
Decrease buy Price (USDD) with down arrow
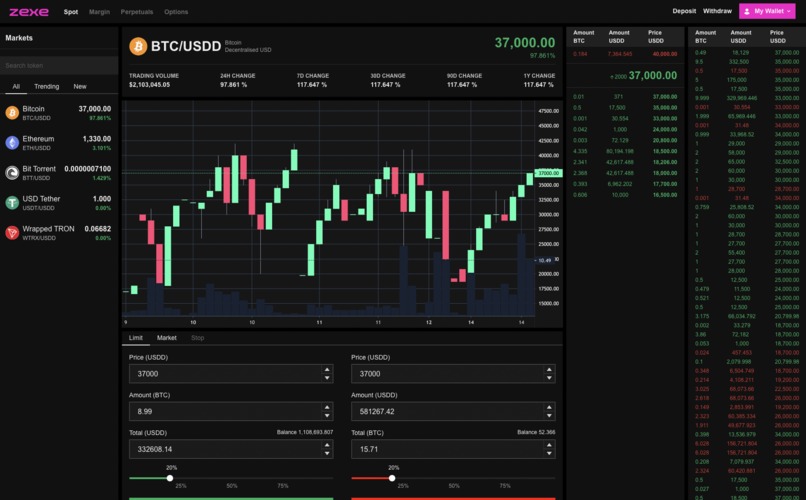[327, 378]
